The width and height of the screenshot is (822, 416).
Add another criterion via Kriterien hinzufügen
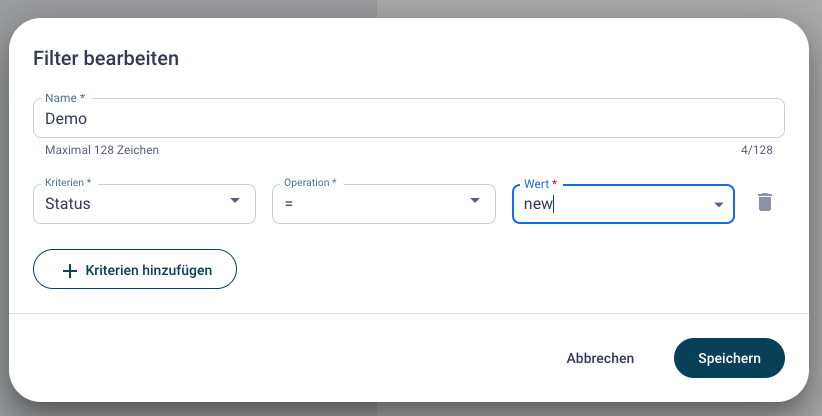click(x=135, y=269)
